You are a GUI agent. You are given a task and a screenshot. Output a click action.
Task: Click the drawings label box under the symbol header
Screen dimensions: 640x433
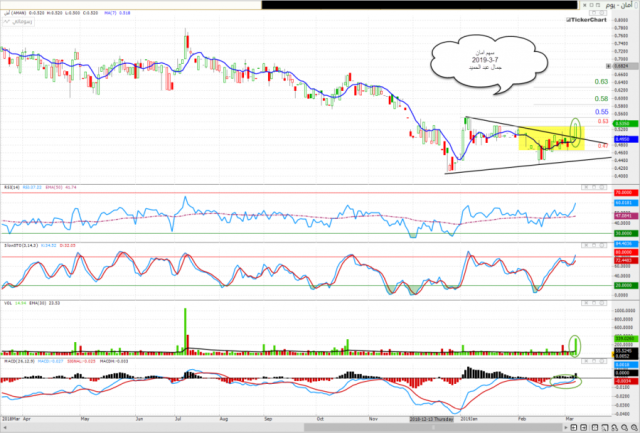18,22
